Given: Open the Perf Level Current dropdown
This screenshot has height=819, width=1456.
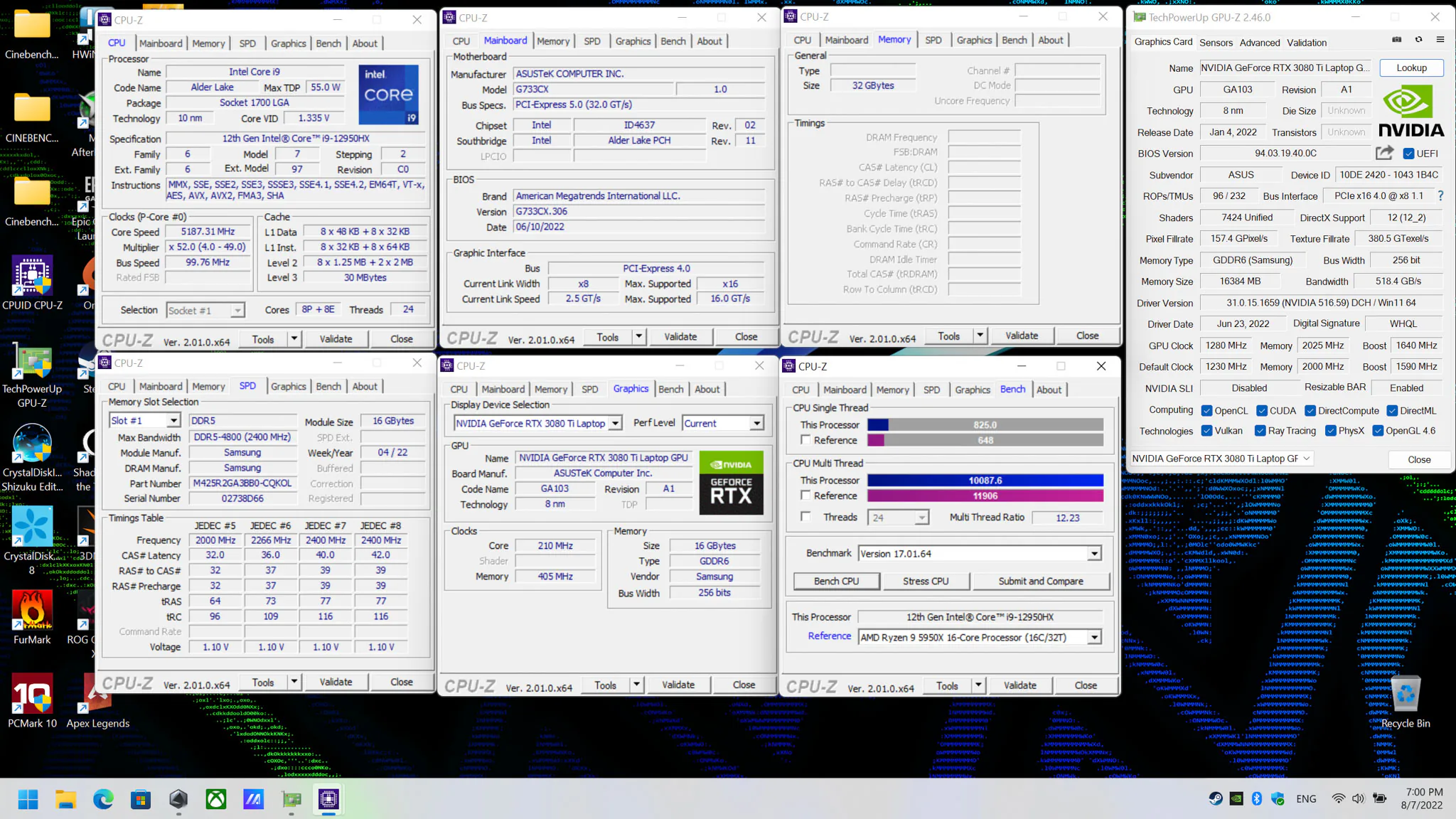Looking at the screenshot, I should coord(723,423).
